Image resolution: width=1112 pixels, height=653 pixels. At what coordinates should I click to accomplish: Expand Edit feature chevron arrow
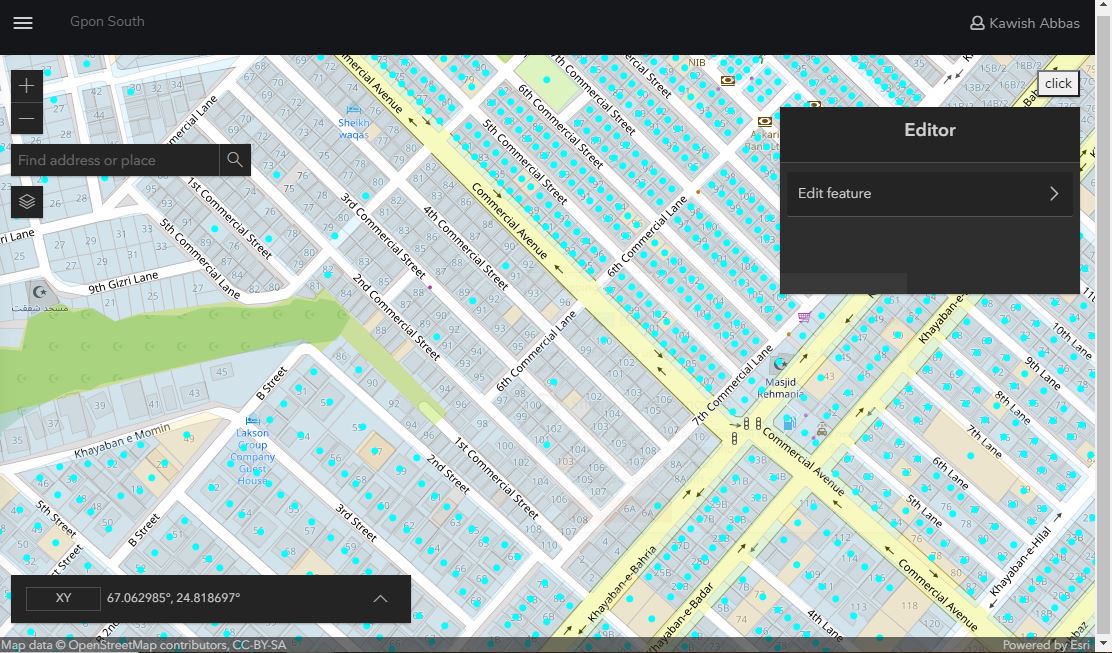click(1054, 194)
